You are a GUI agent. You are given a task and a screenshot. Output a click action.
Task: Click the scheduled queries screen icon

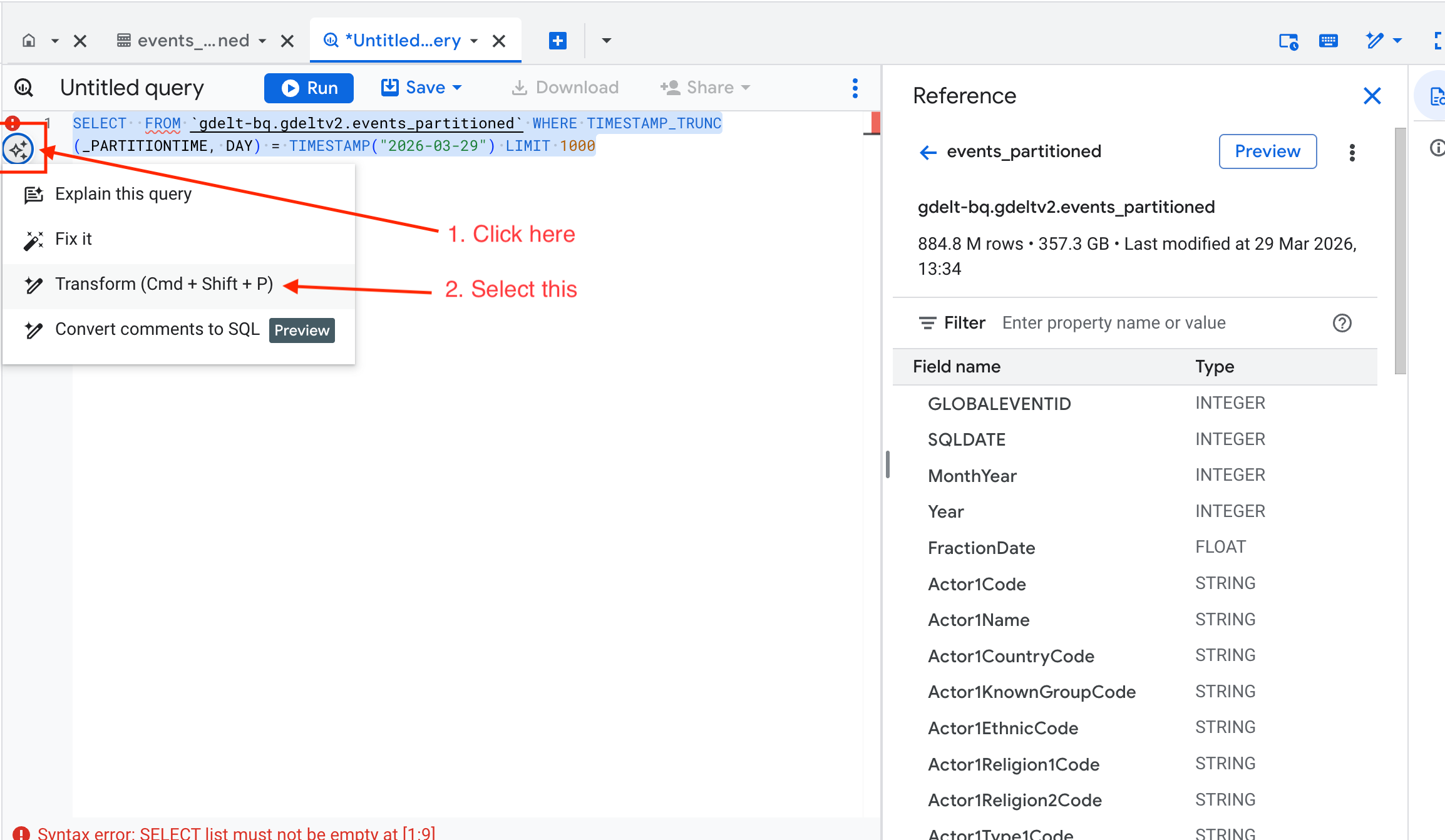pos(1288,41)
